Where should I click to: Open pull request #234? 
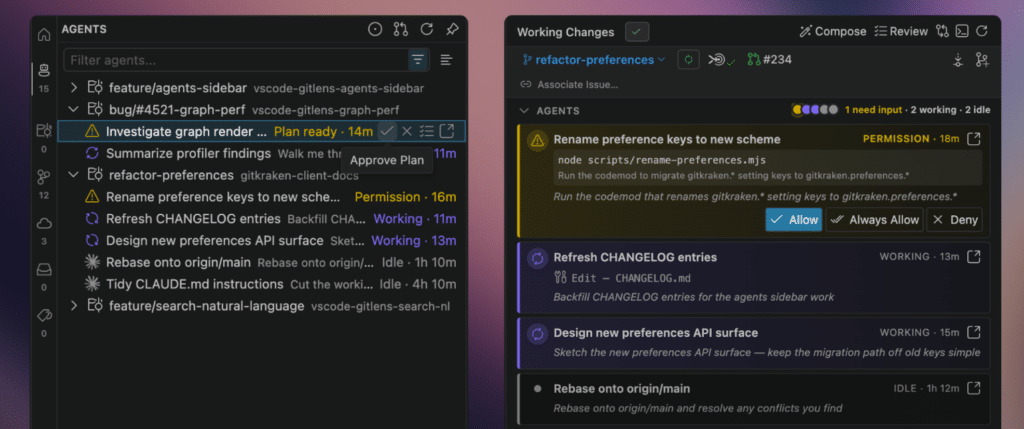pos(769,60)
